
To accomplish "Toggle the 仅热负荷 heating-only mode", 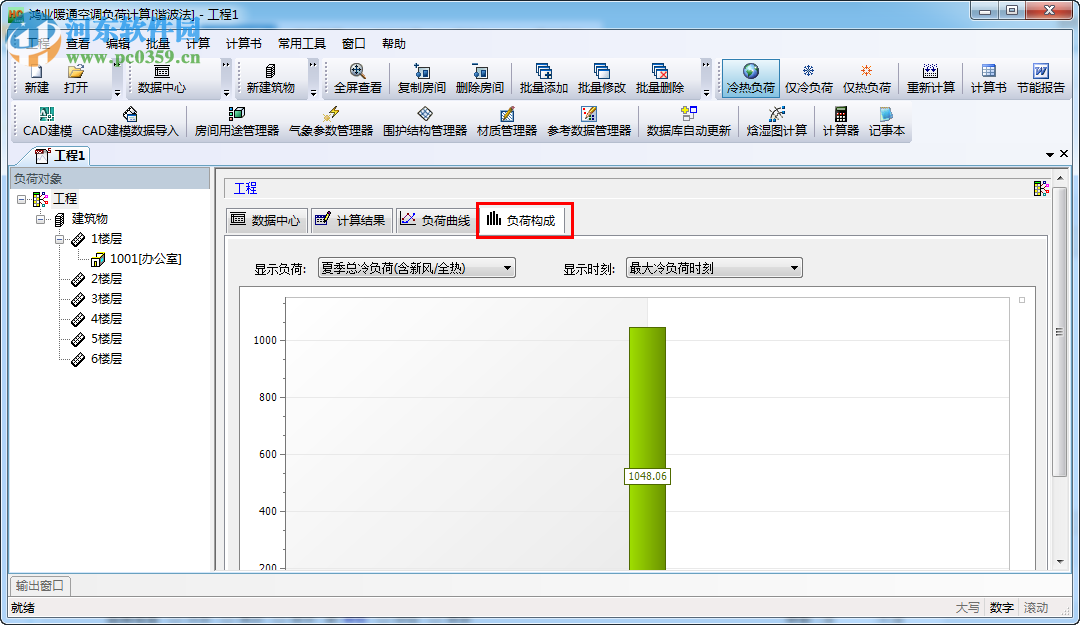I will (x=866, y=79).
